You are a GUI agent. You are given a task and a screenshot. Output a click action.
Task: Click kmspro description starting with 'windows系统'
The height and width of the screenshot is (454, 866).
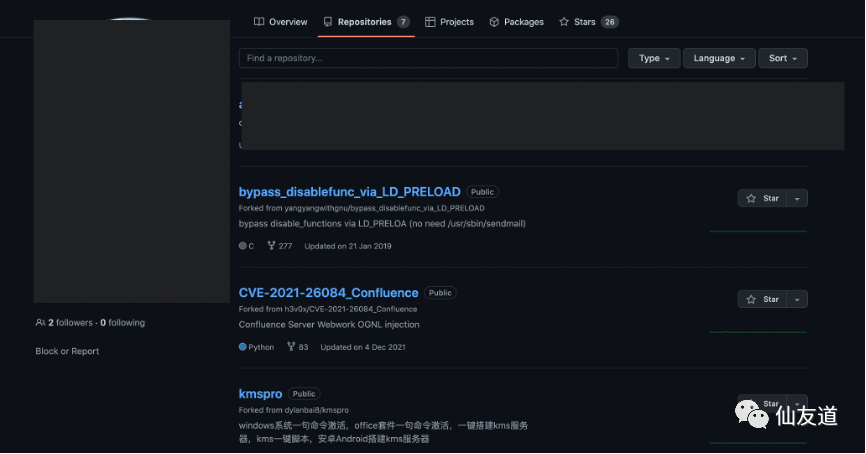point(383,432)
